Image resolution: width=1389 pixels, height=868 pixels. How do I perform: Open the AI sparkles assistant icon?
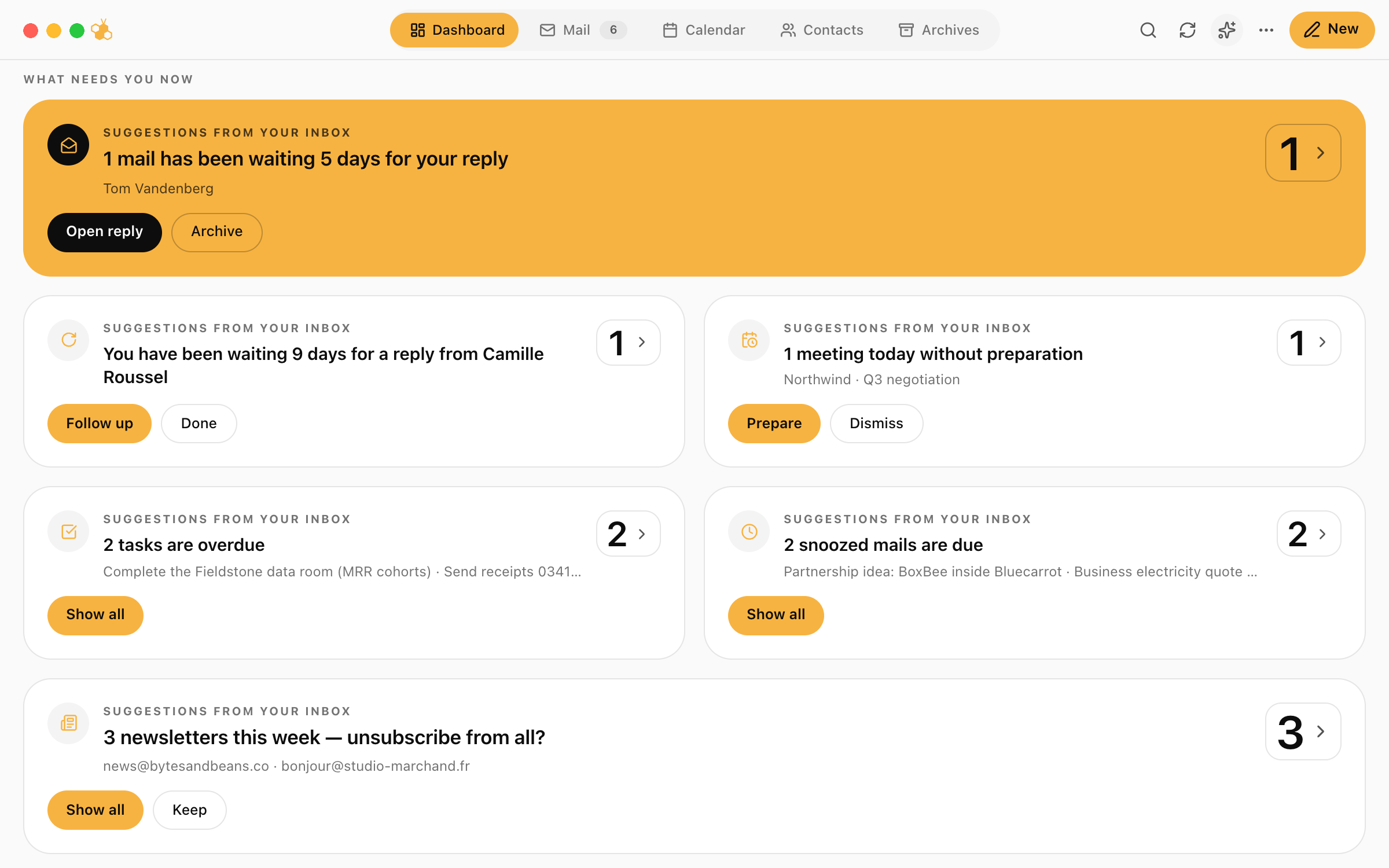[1227, 30]
